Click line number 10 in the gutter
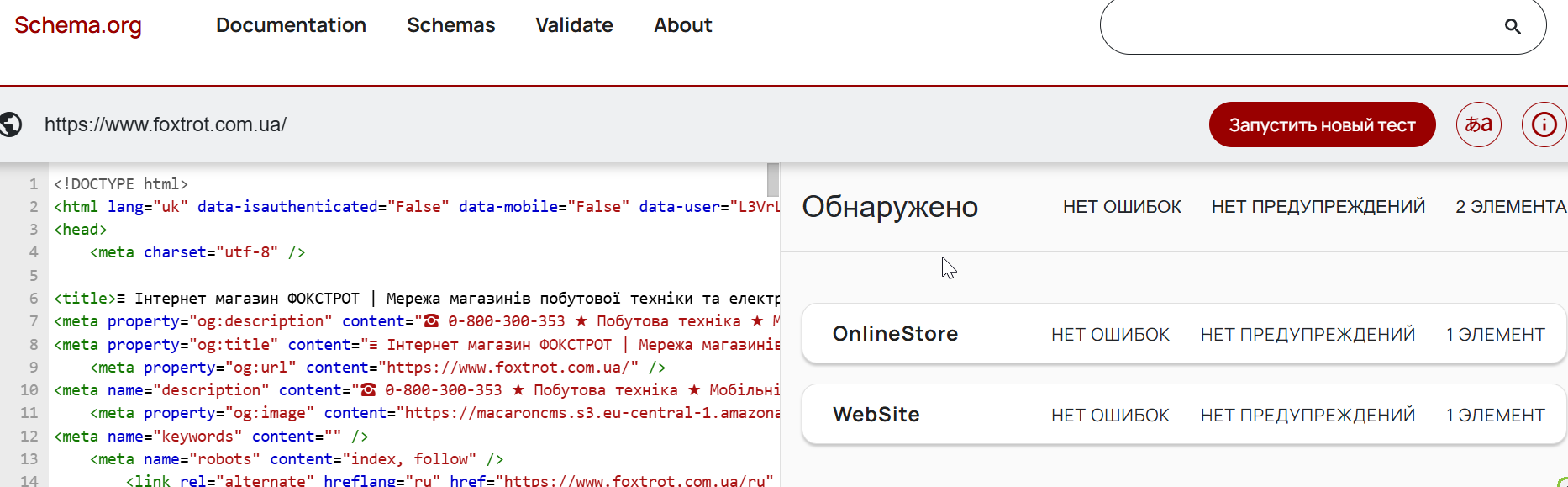1568x487 pixels. [x=29, y=390]
